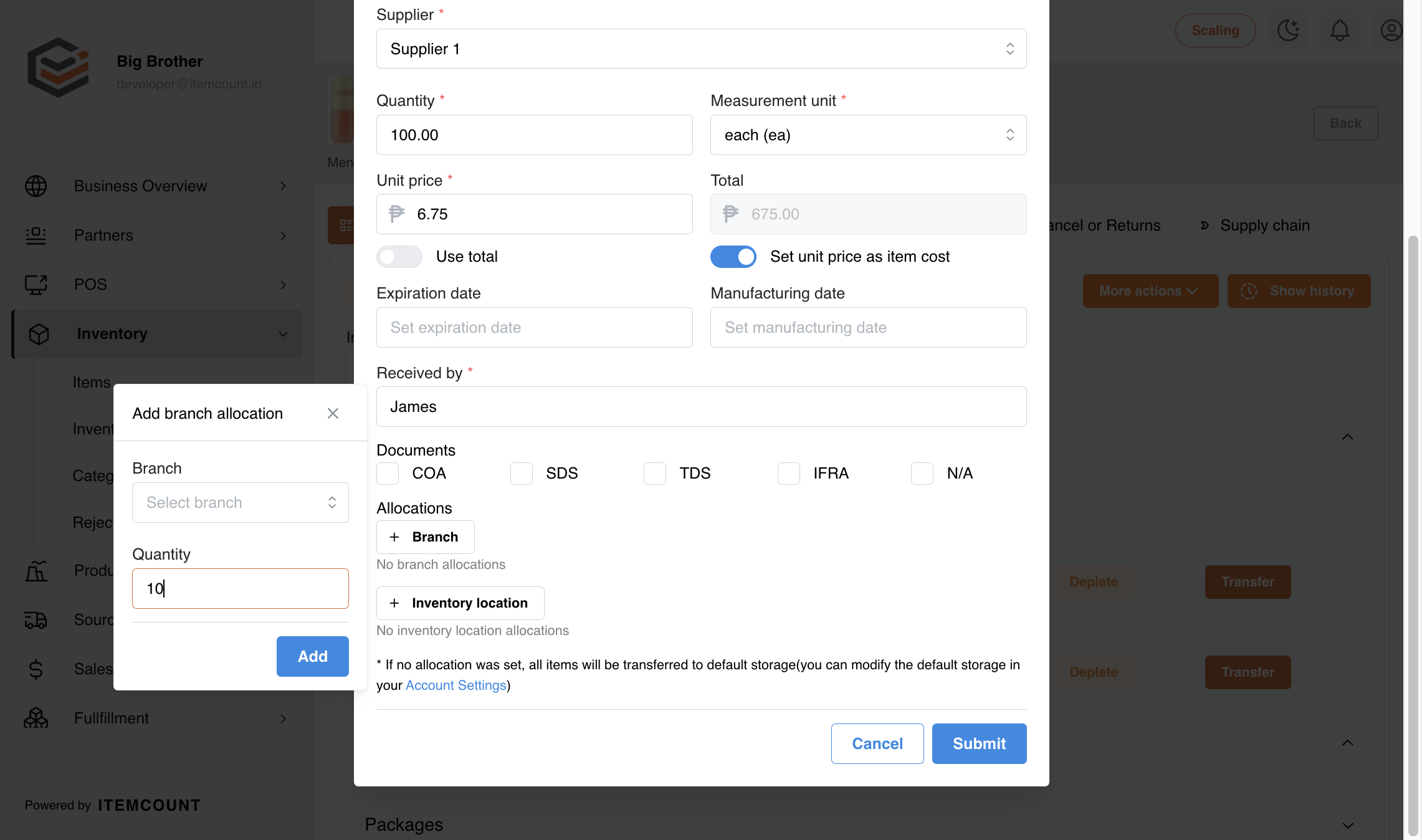This screenshot has width=1422, height=840.
Task: Open the Measurement unit each (ea) dropdown
Action: (869, 135)
